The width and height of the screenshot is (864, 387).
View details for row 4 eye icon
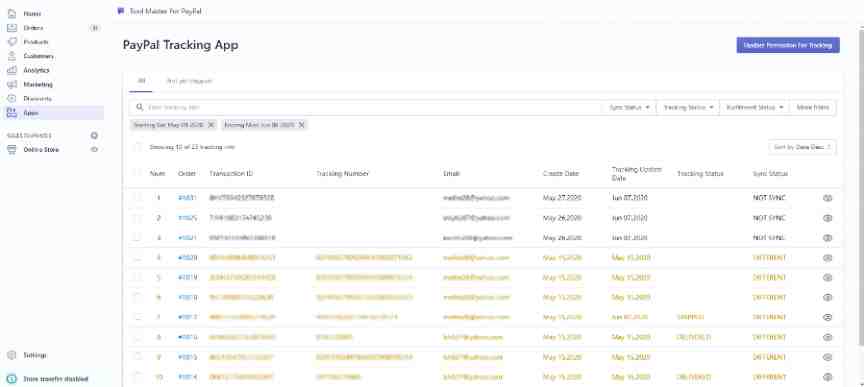827,257
